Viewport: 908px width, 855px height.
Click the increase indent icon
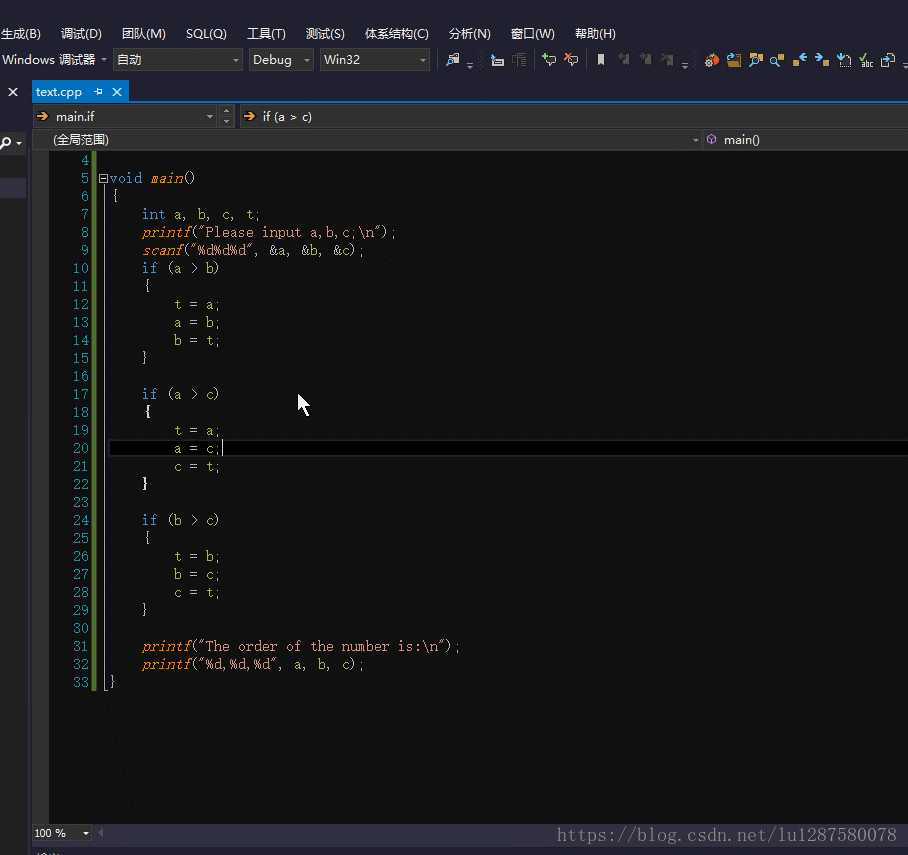point(497,60)
